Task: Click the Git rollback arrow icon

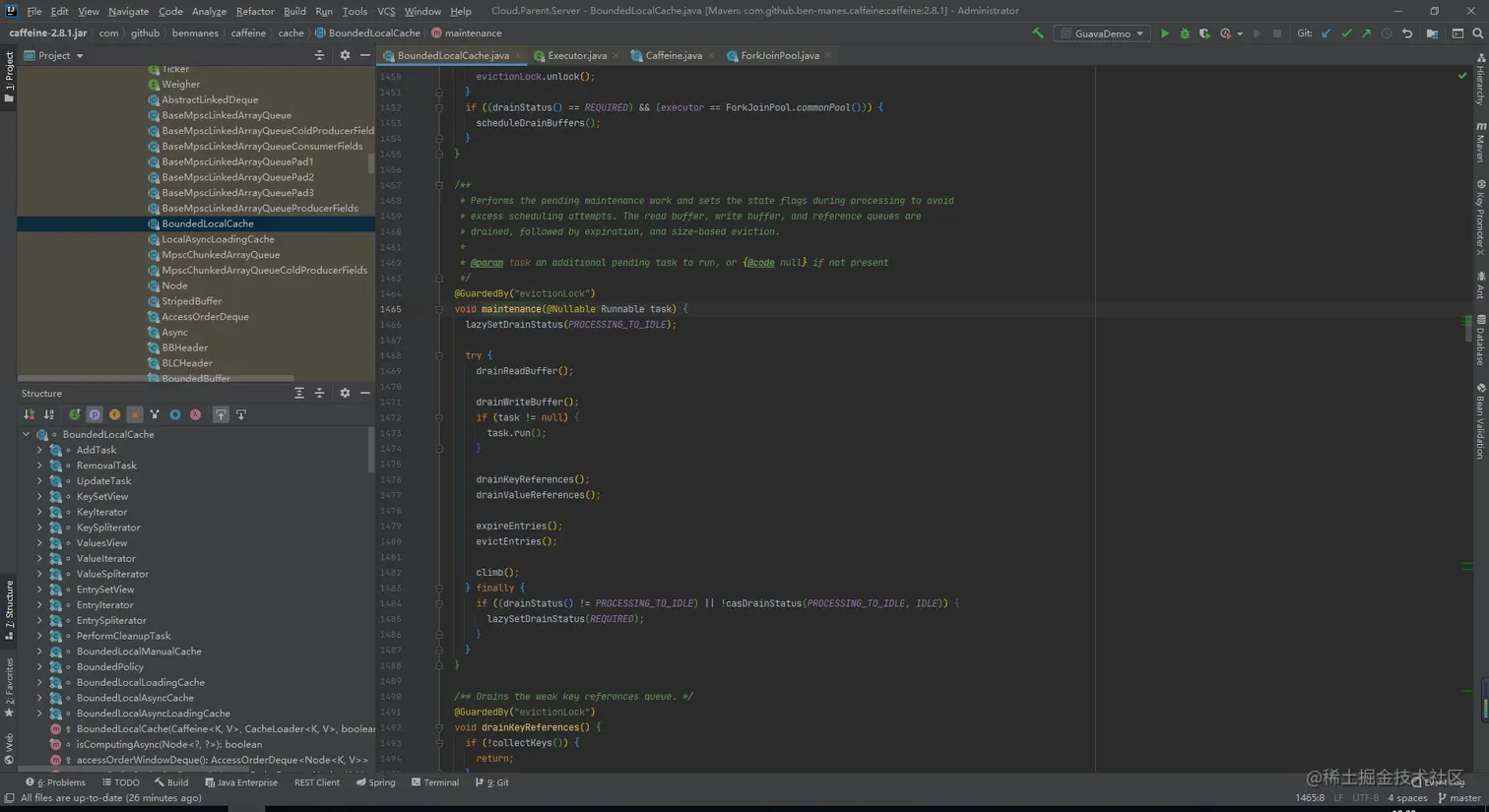Action: pos(1407,33)
